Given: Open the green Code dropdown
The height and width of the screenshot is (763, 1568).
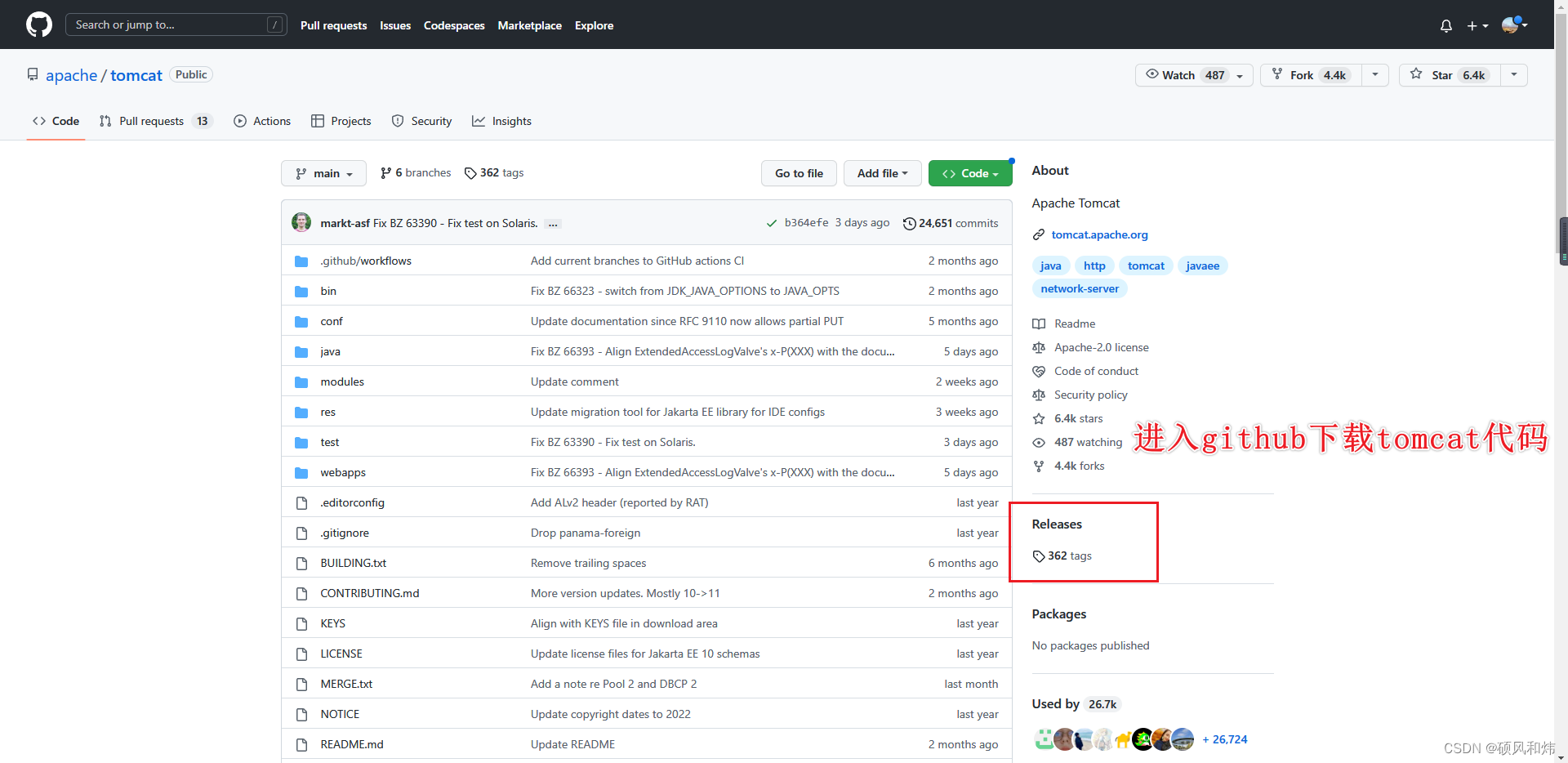Looking at the screenshot, I should (x=970, y=173).
